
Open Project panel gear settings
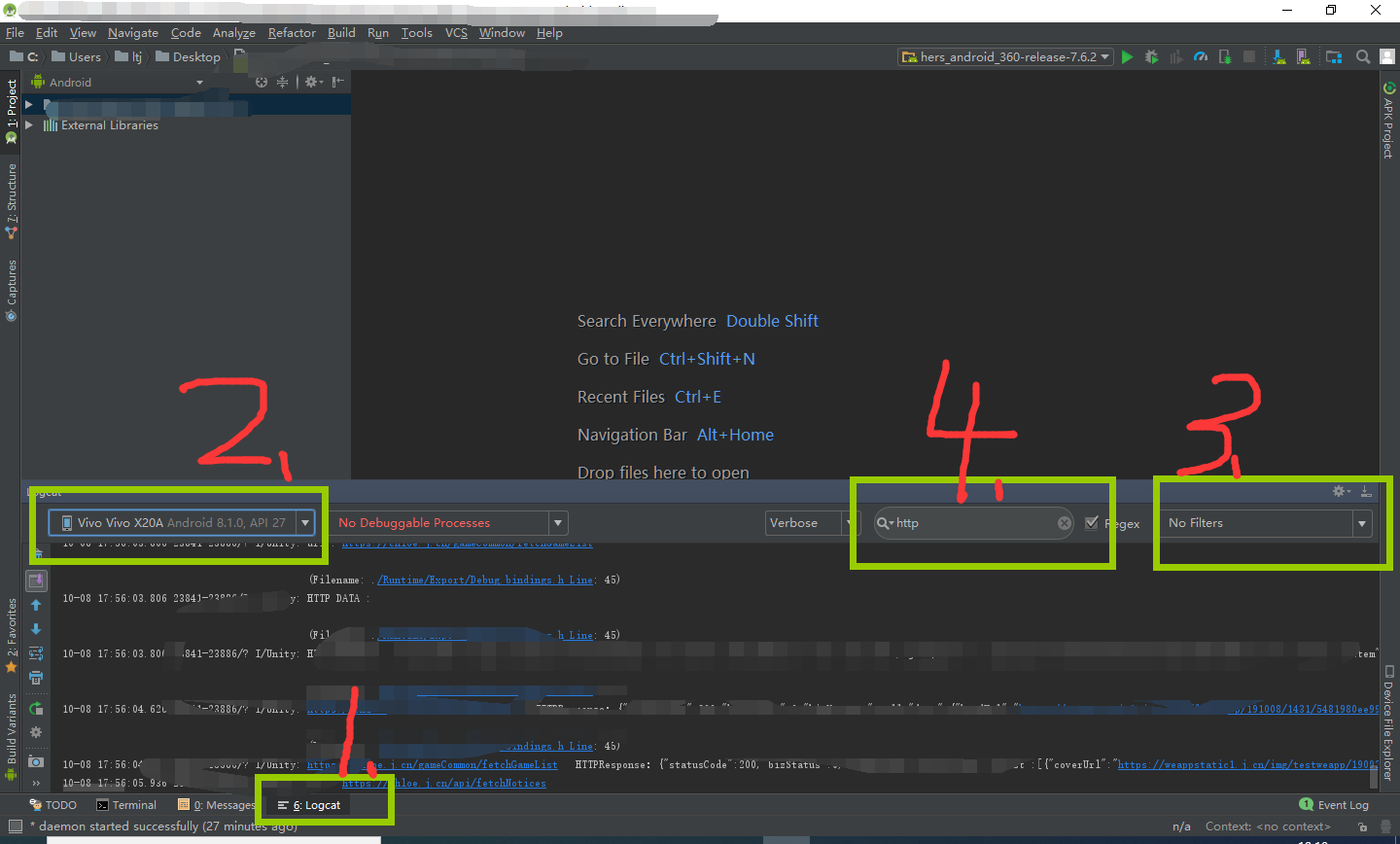pos(312,83)
